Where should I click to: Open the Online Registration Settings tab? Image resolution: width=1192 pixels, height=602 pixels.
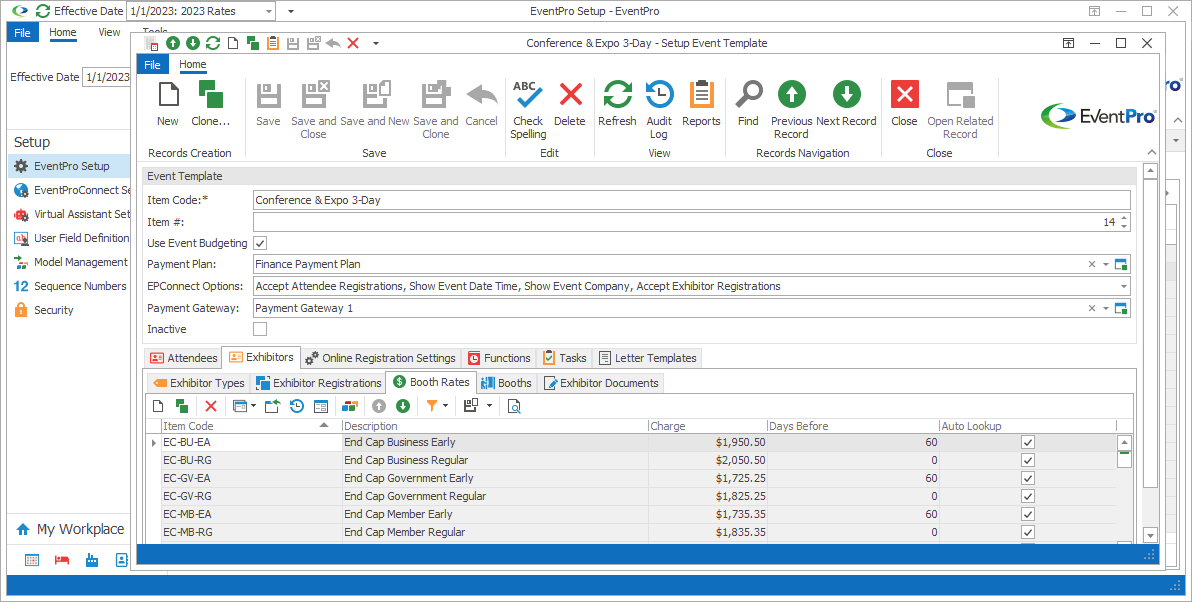(381, 358)
